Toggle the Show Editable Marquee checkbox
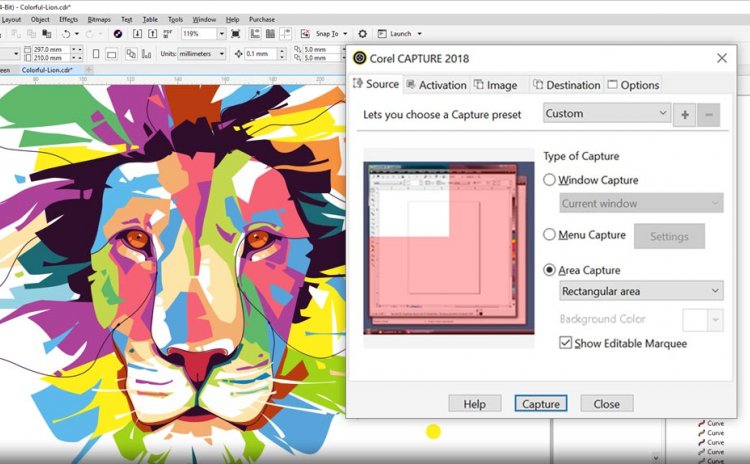Screen dimensions: 750x464 click(x=565, y=343)
